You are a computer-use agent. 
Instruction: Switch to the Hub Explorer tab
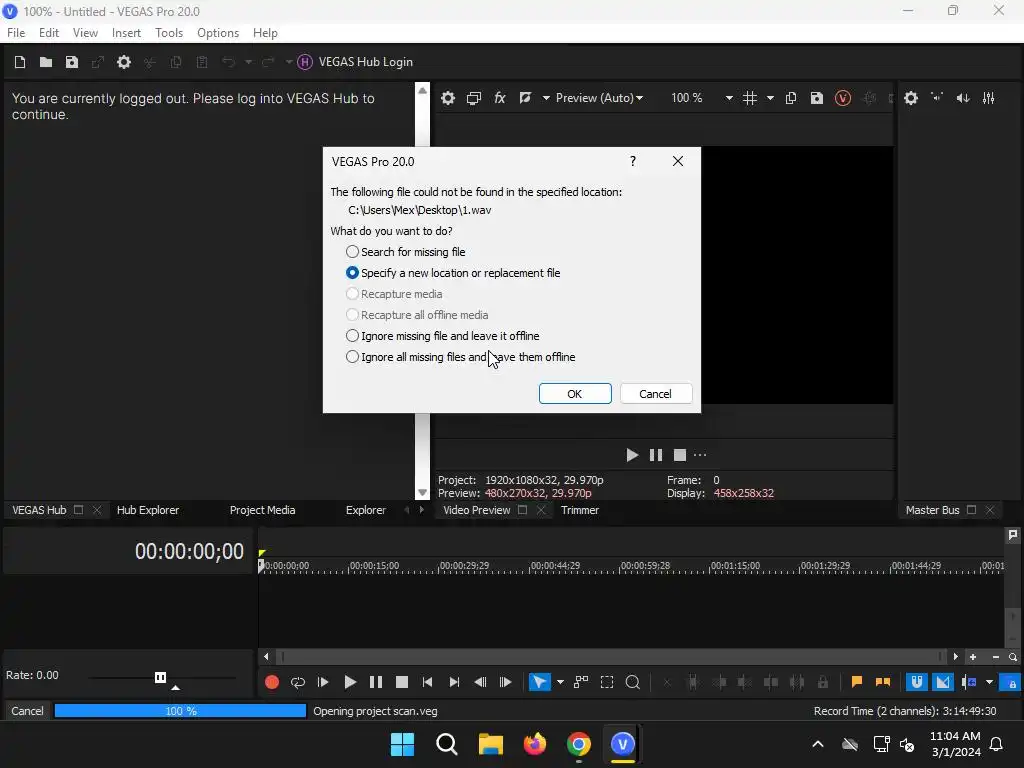coord(148,510)
